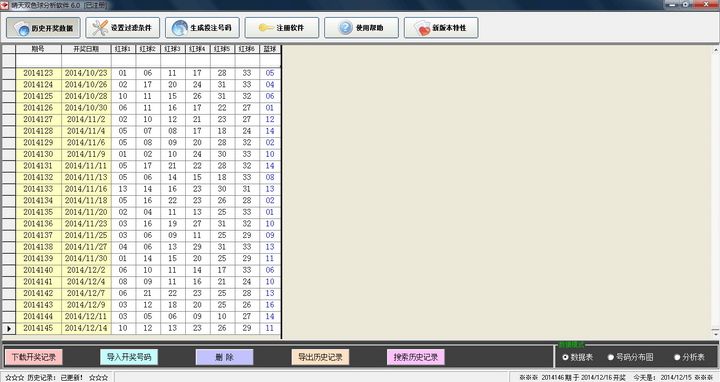Screen dimensions: 720x382
Task: Click blue ball 08 in row 2014132
Action: [270, 177]
